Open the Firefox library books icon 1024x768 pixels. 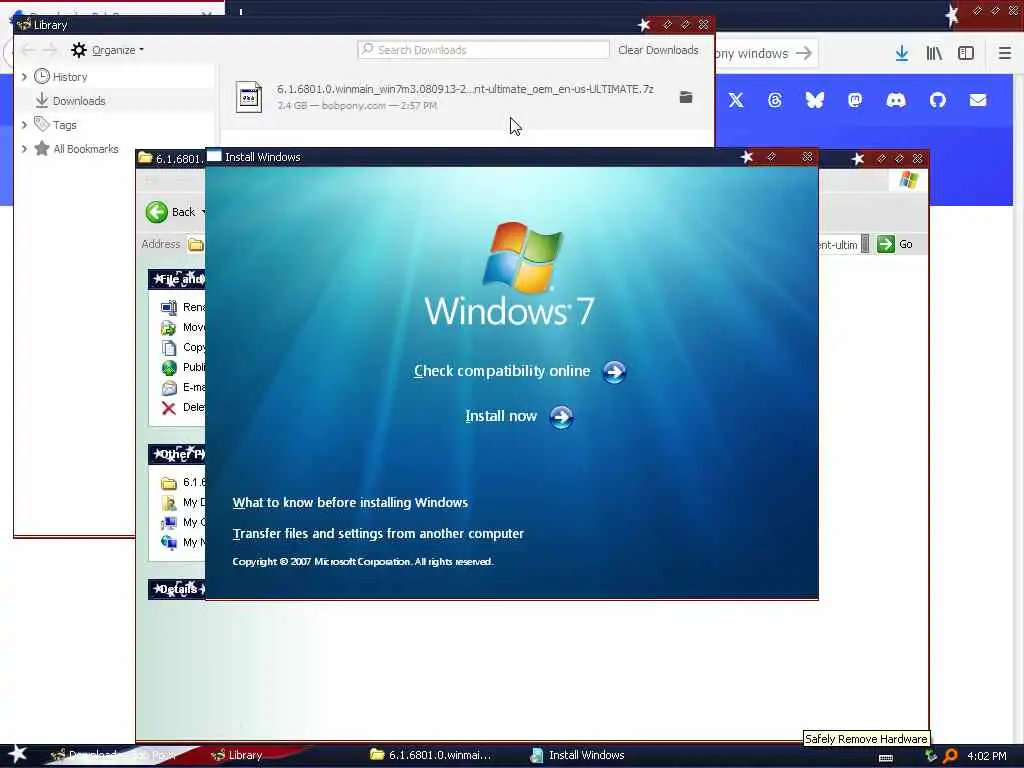[x=935, y=54]
